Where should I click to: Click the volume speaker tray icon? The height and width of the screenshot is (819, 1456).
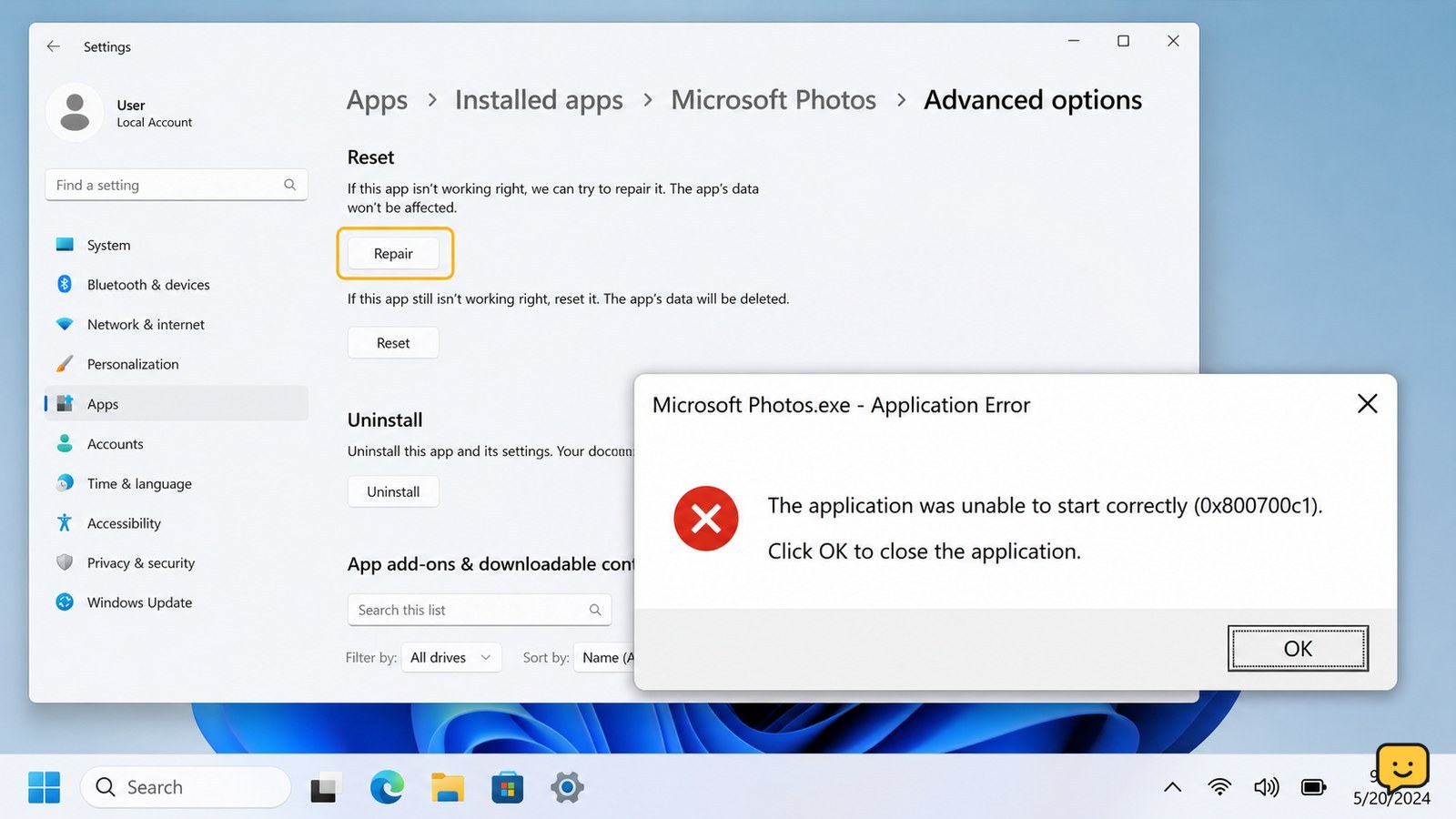[1266, 787]
